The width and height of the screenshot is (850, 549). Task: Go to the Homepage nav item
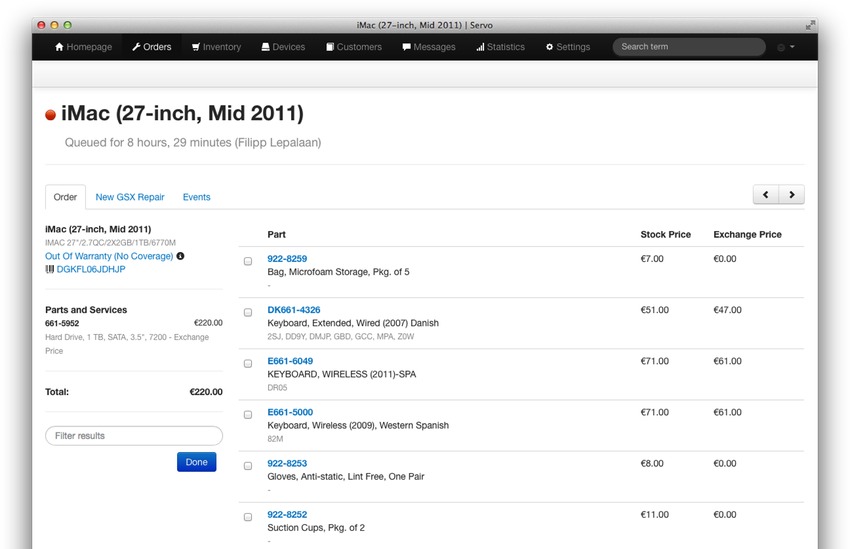(x=83, y=47)
